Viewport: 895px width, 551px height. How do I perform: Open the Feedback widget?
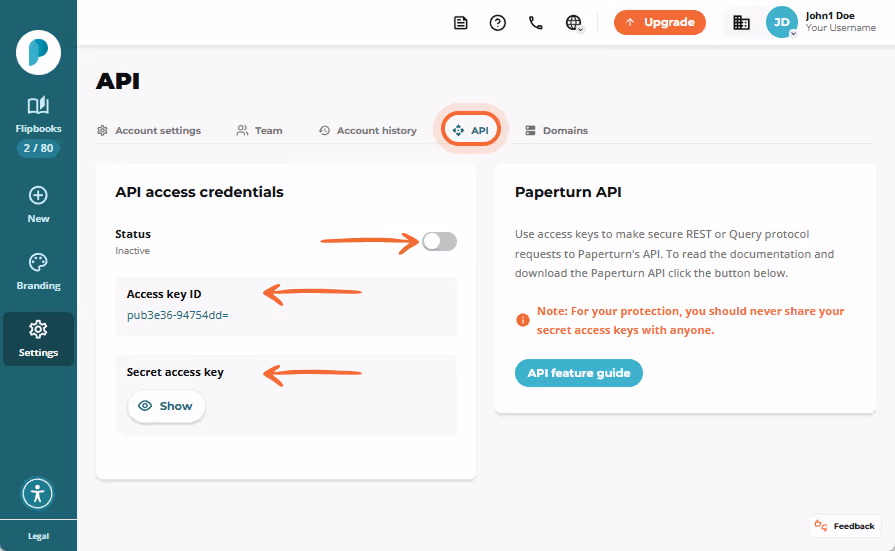pos(845,526)
